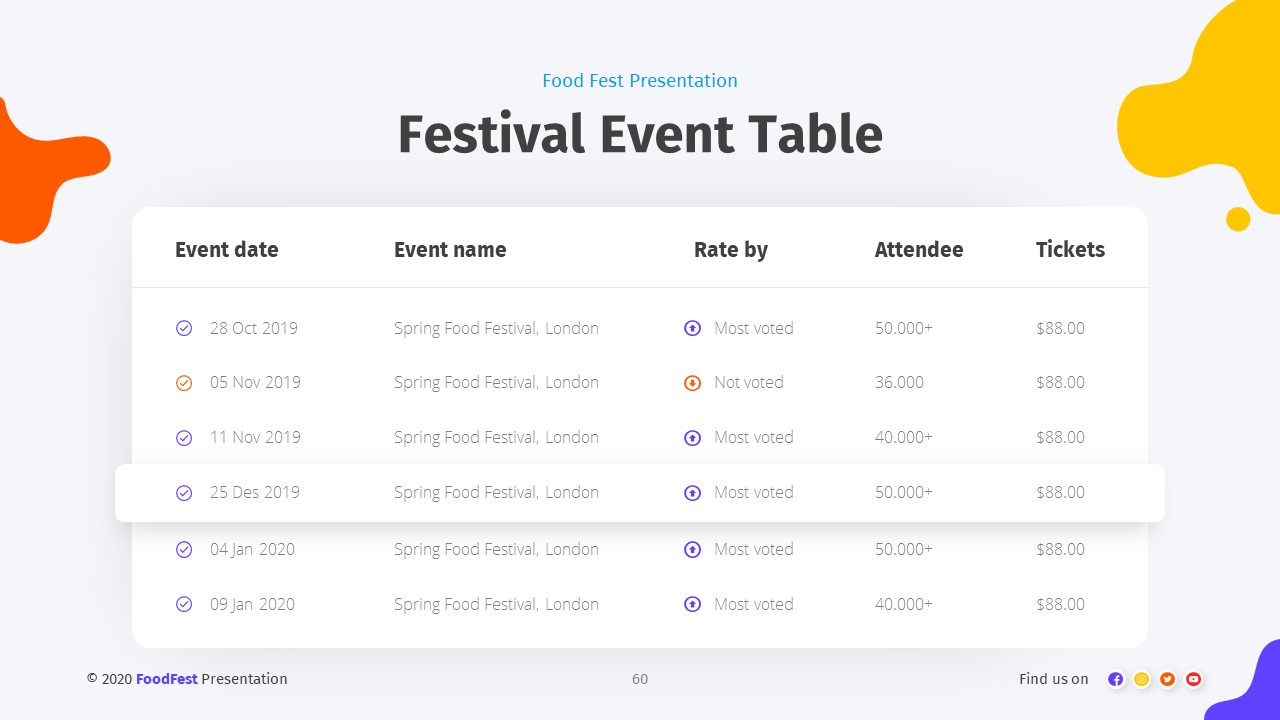Open the Instagram icon next to Find us on

coord(1141,679)
